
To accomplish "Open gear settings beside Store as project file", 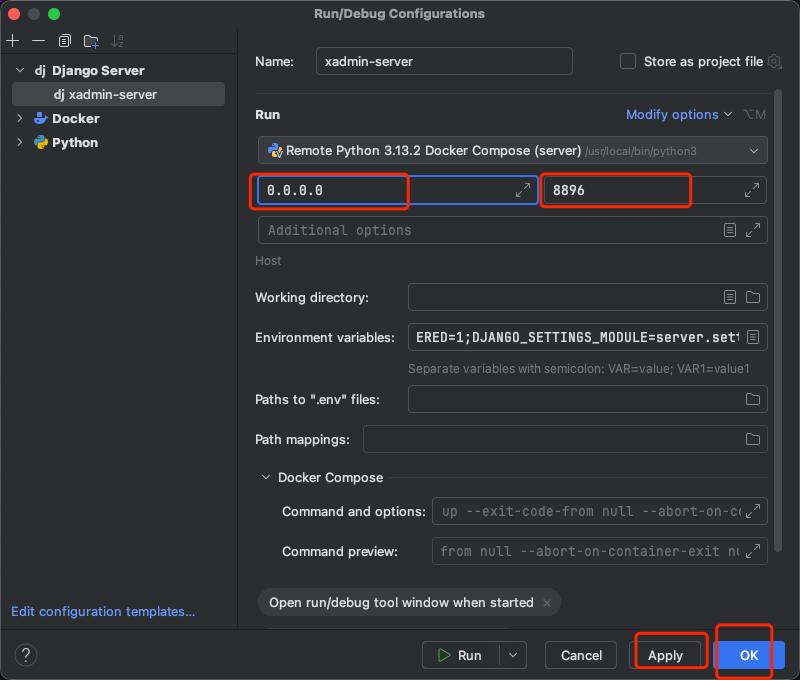I will (x=774, y=61).
